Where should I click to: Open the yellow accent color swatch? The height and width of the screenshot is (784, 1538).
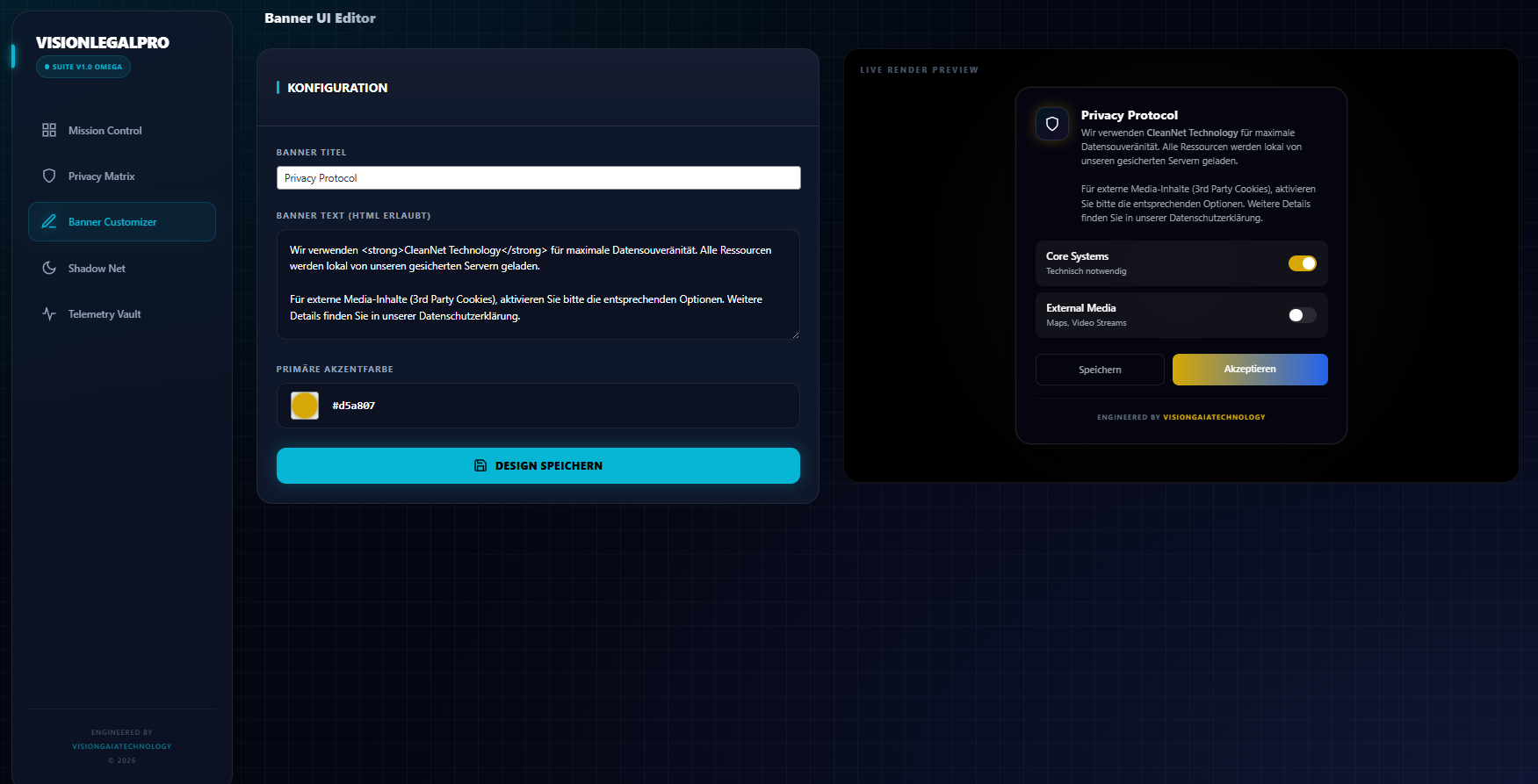[x=305, y=406]
